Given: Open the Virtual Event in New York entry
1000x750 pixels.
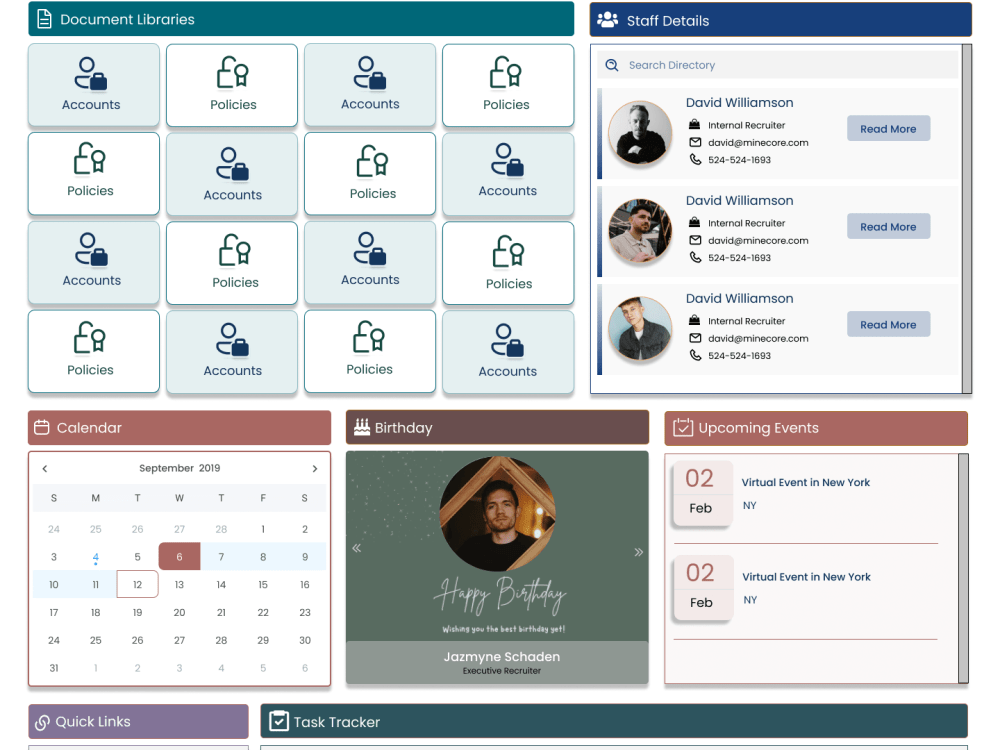Looking at the screenshot, I should pyautogui.click(x=806, y=482).
